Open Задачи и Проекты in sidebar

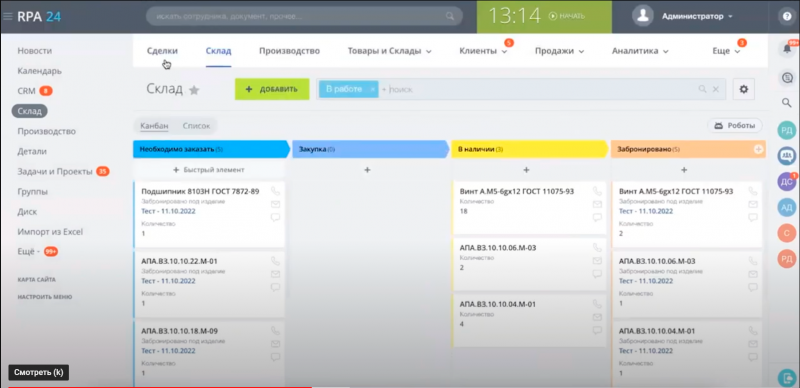point(55,172)
